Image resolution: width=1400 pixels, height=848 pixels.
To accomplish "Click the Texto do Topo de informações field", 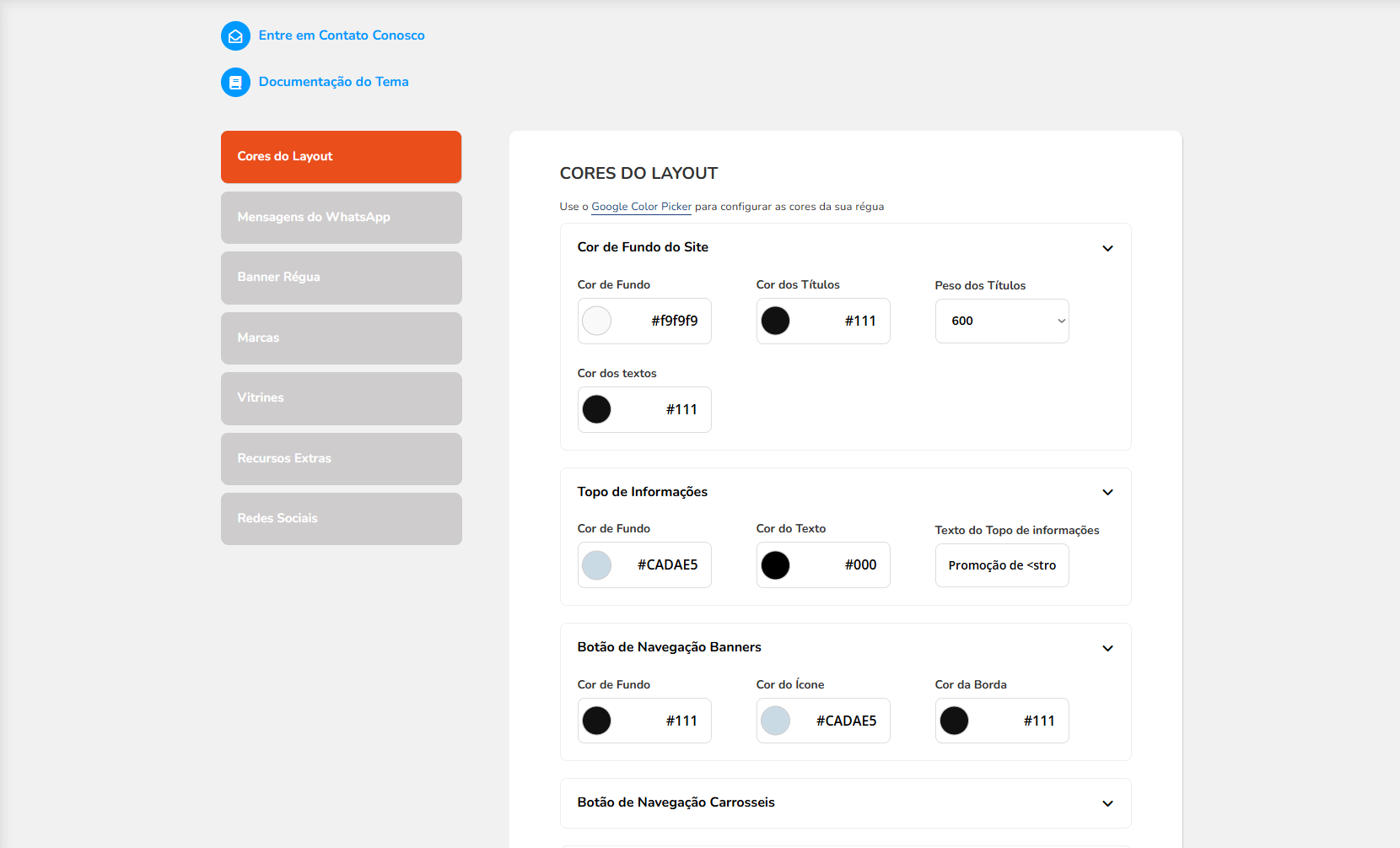I will [x=1001, y=565].
